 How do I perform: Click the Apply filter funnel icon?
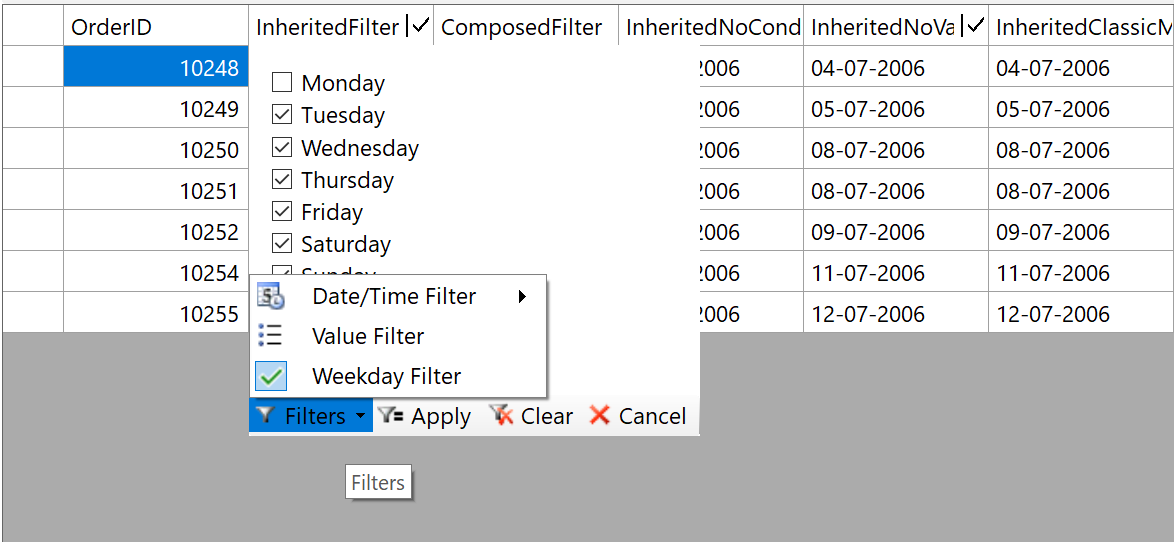(391, 416)
